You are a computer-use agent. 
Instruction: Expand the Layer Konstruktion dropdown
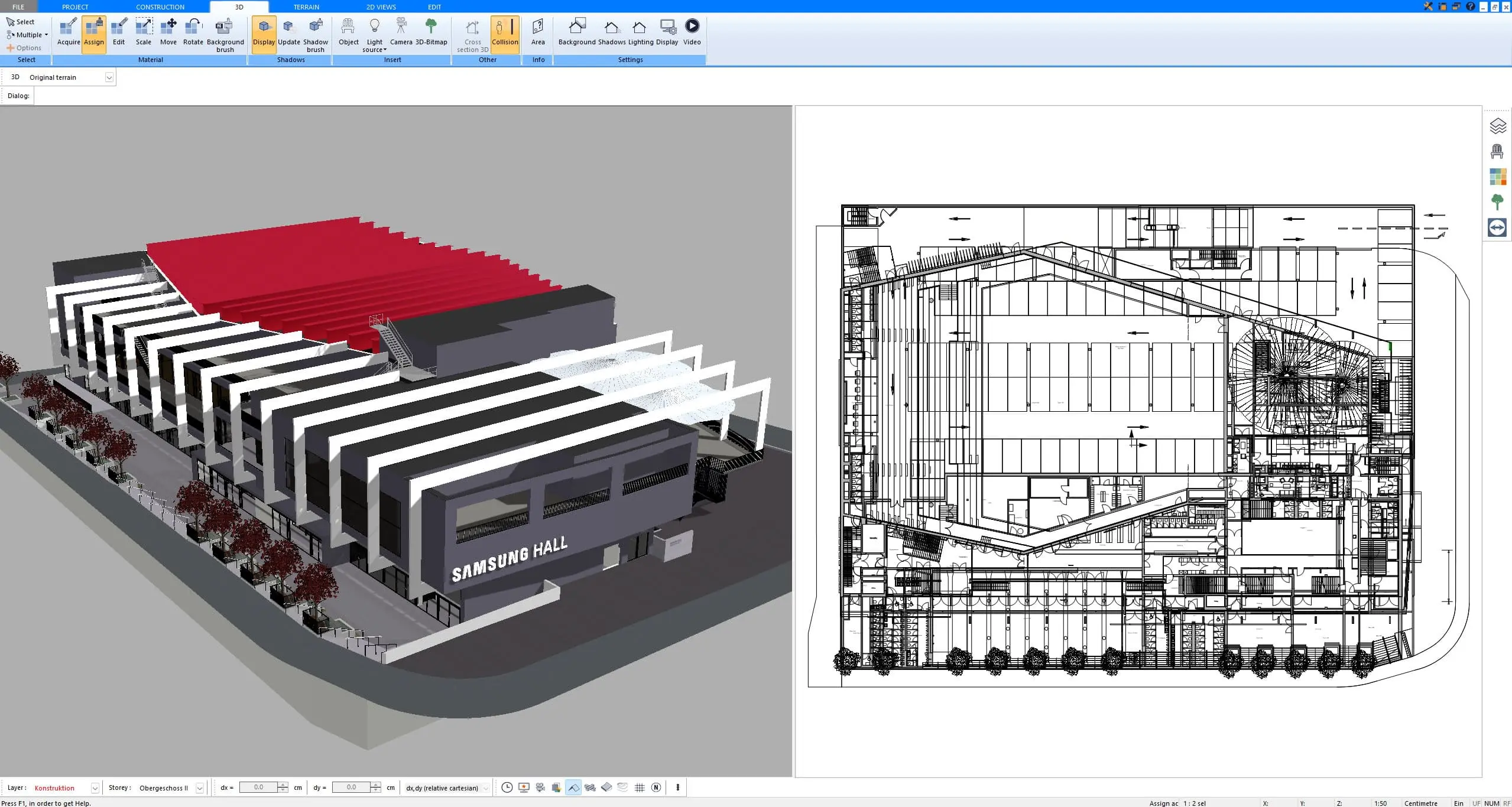95,788
